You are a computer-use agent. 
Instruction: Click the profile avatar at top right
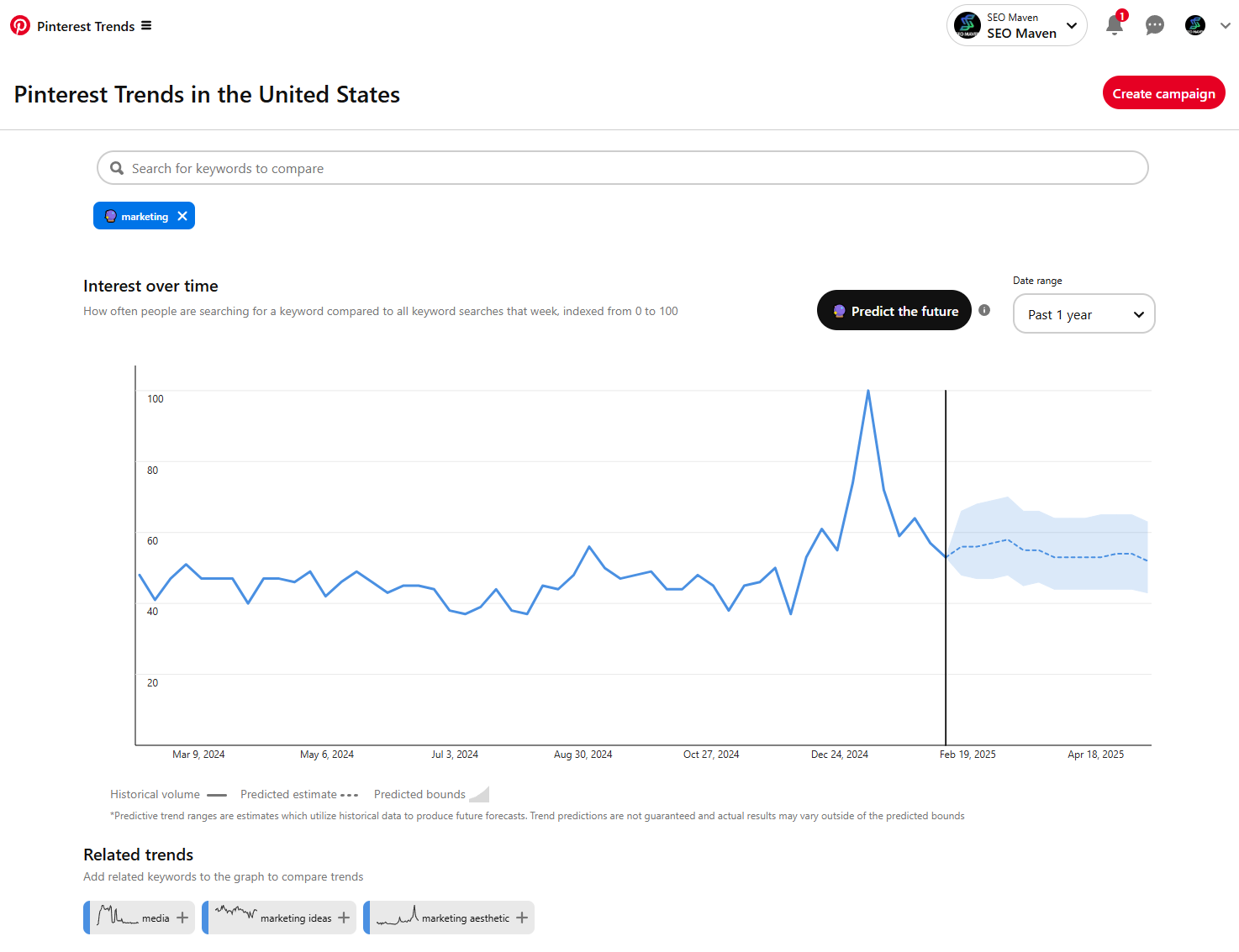(1195, 25)
